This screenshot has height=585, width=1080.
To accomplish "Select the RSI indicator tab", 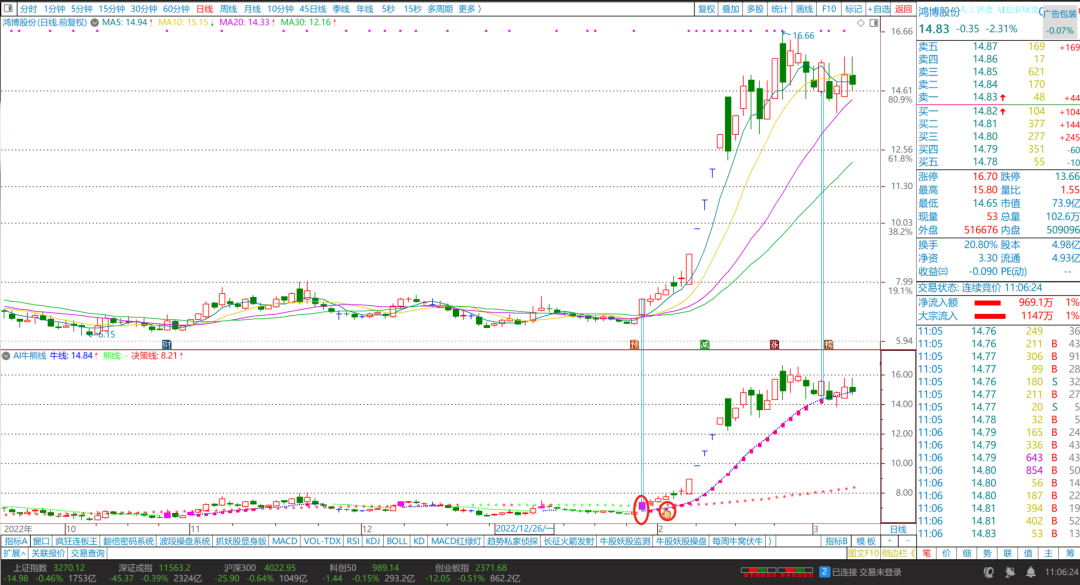I will (353, 542).
